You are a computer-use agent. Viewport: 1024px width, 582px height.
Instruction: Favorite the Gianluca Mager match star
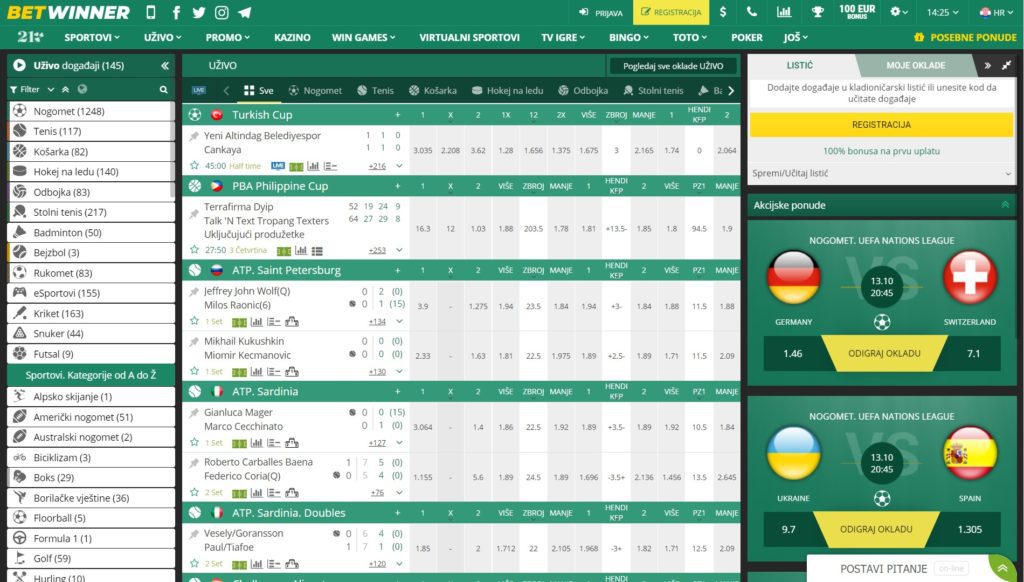click(194, 443)
